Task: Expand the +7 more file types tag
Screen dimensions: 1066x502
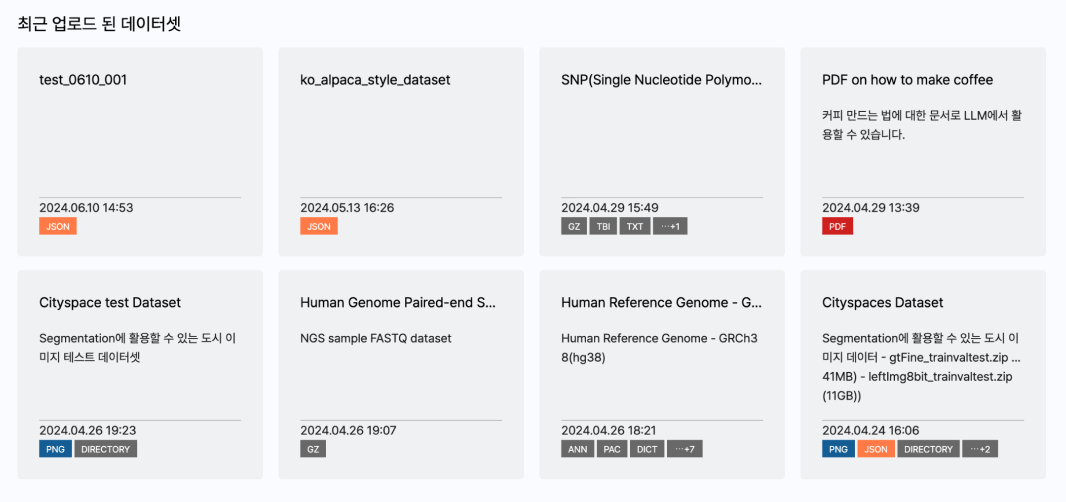Action: (685, 449)
